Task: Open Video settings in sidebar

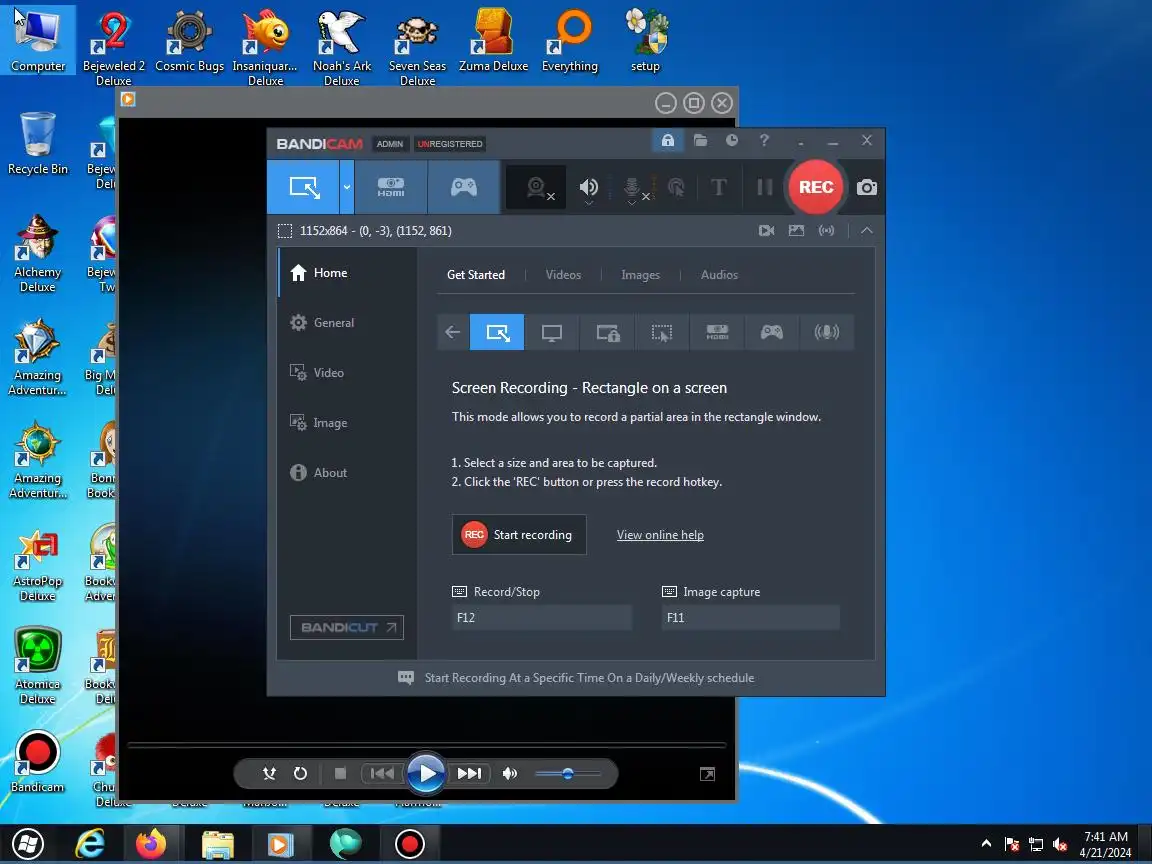Action: pos(348,372)
